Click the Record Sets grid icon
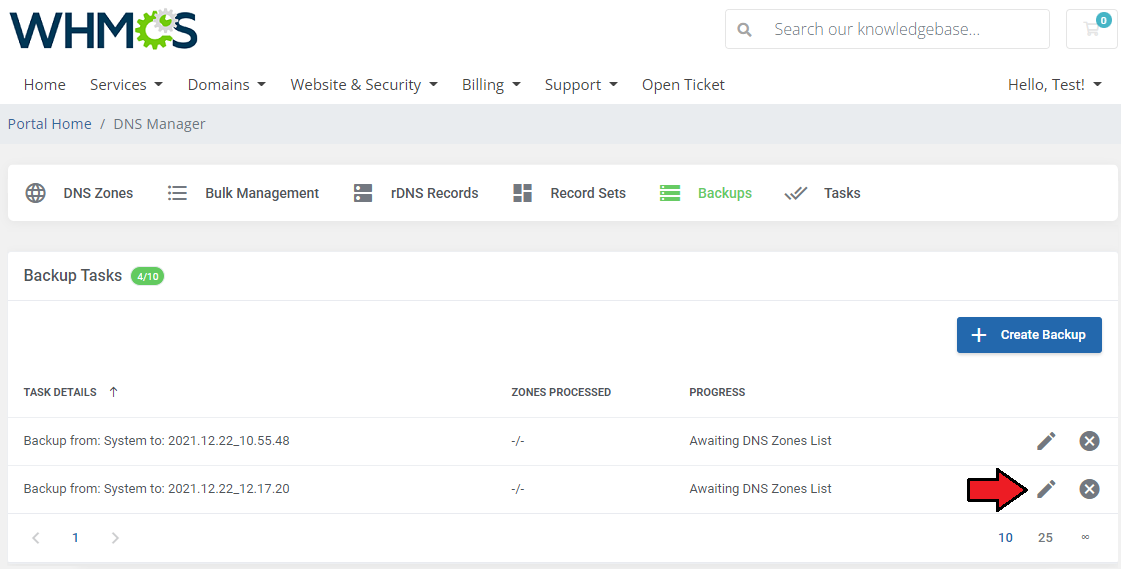This screenshot has height=569, width=1121. pos(523,193)
